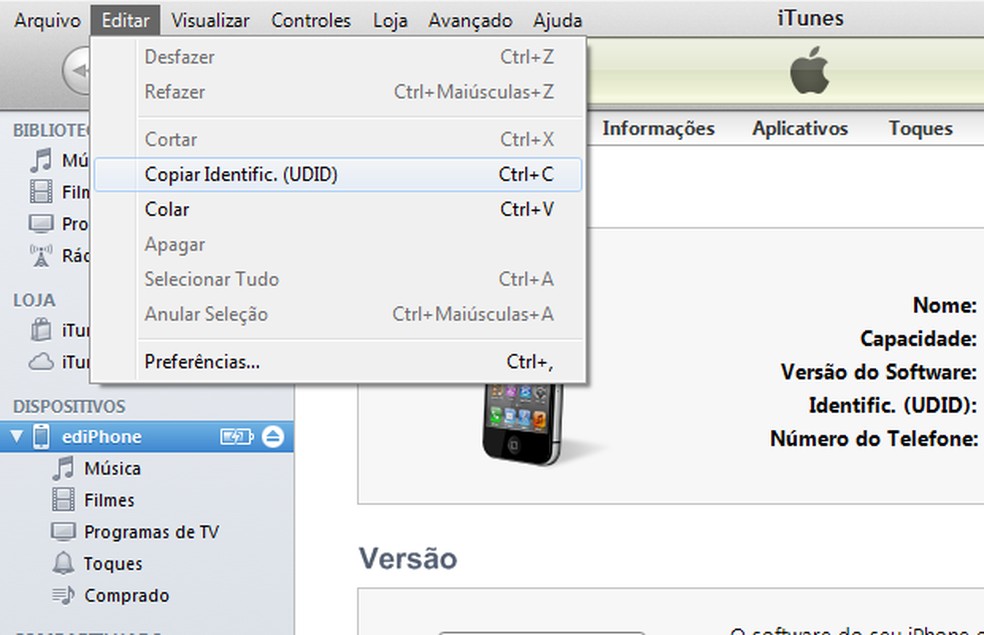The image size is (984, 635).
Task: Click the Programas de TV screen icon
Action: [63, 531]
